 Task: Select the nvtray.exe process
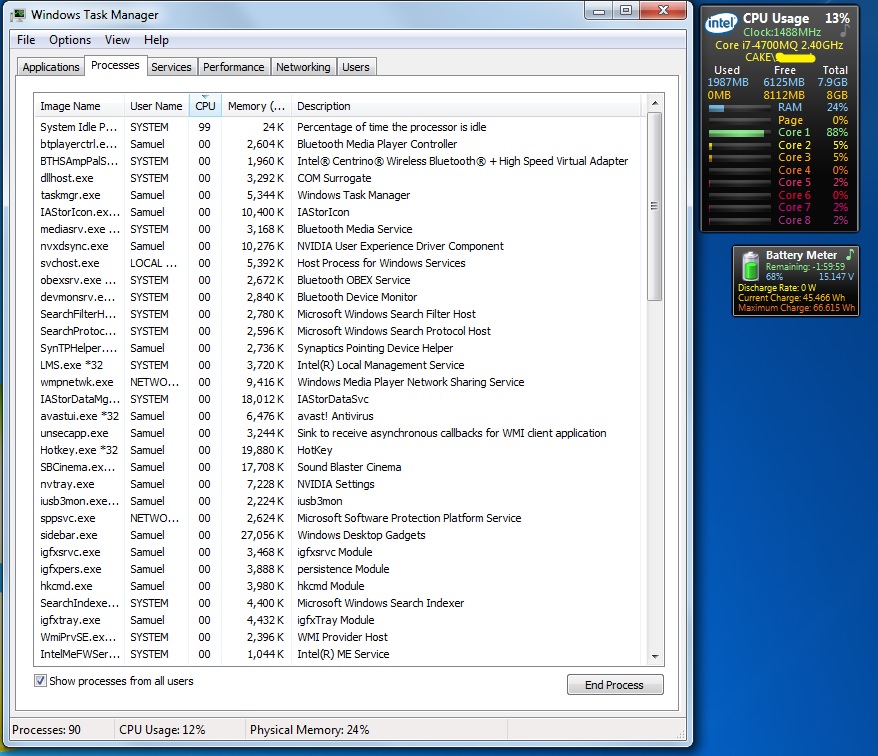tap(338, 484)
